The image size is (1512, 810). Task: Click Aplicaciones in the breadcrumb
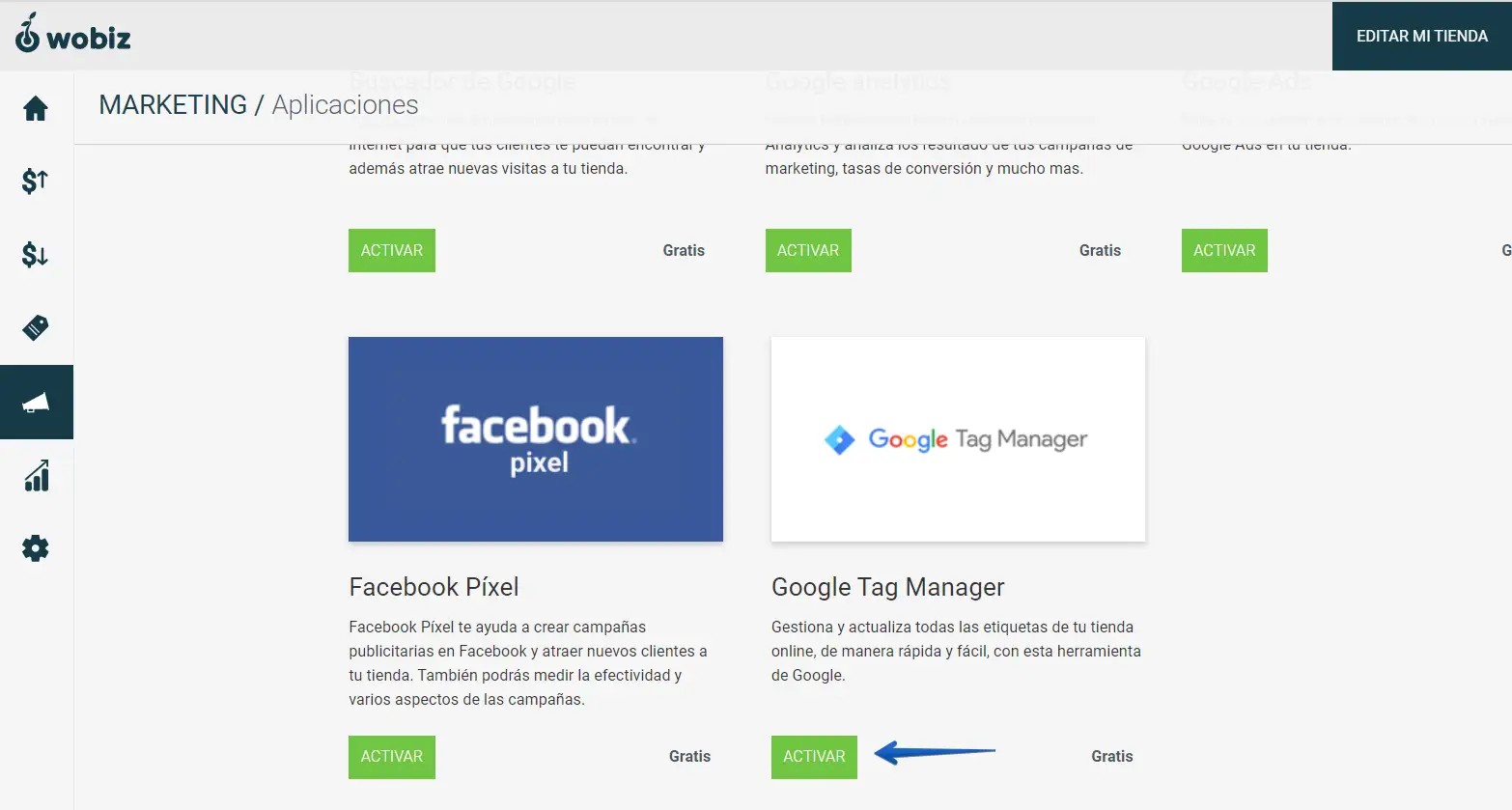pyautogui.click(x=345, y=105)
